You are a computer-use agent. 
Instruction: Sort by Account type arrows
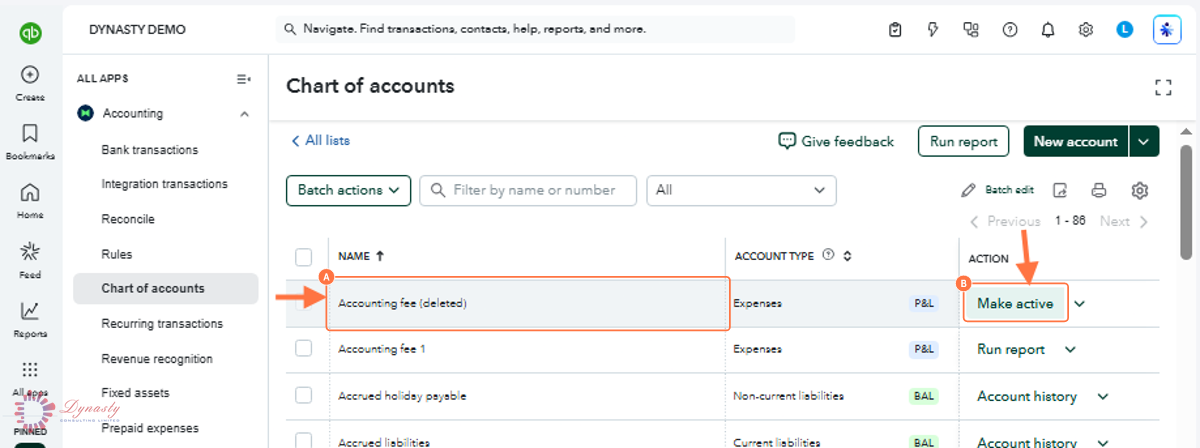click(847, 256)
